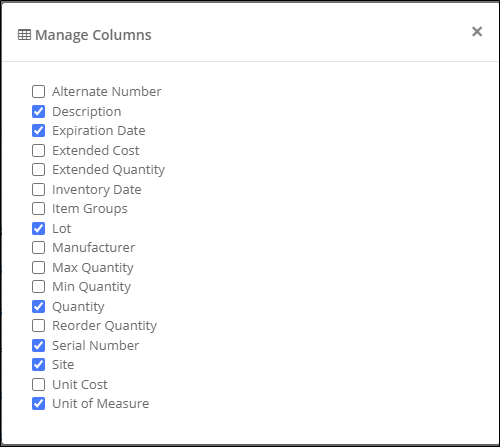Click the "Alternate Number" label text
The height and width of the screenshot is (447, 500).
coord(107,91)
